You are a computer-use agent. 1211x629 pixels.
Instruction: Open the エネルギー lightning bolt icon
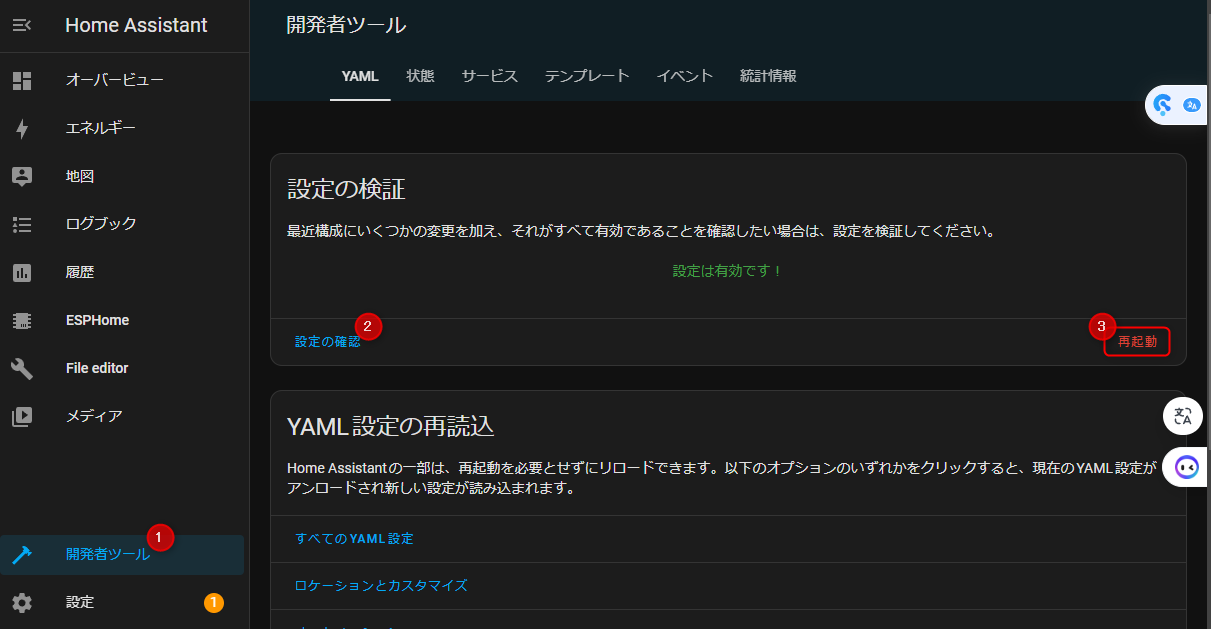pos(22,129)
